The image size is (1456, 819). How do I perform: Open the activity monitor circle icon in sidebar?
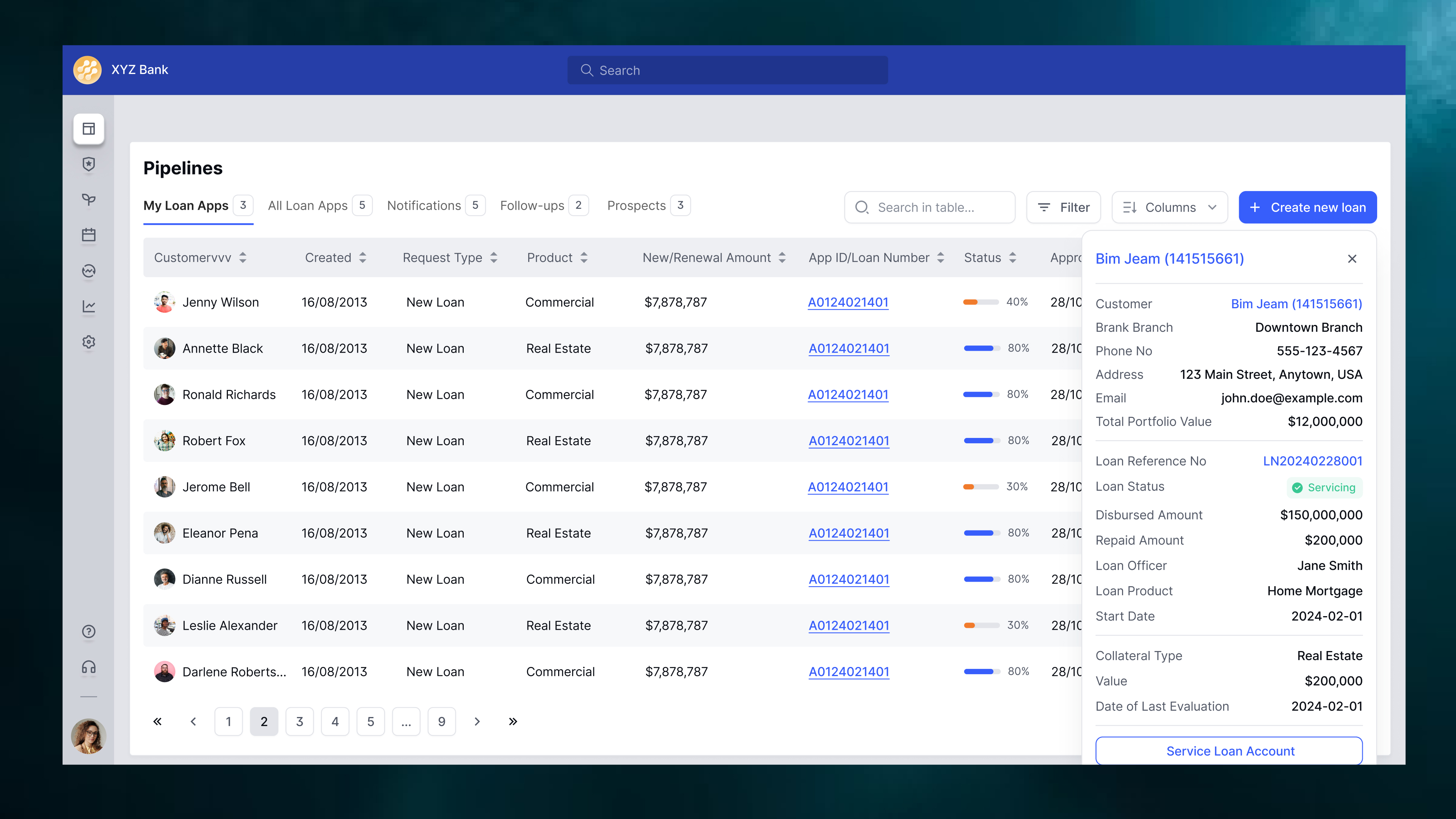[x=89, y=271]
